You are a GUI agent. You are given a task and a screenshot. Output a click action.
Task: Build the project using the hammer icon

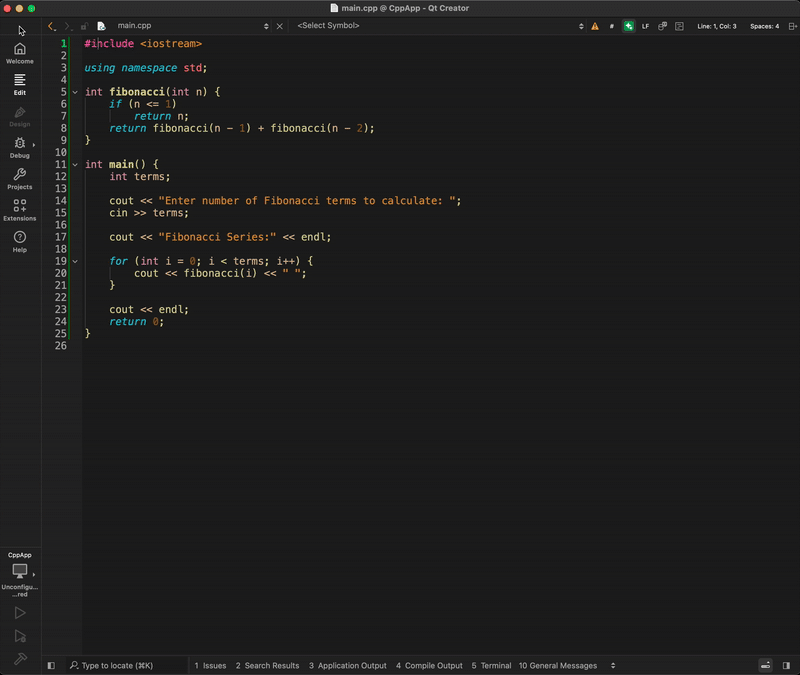(20, 657)
